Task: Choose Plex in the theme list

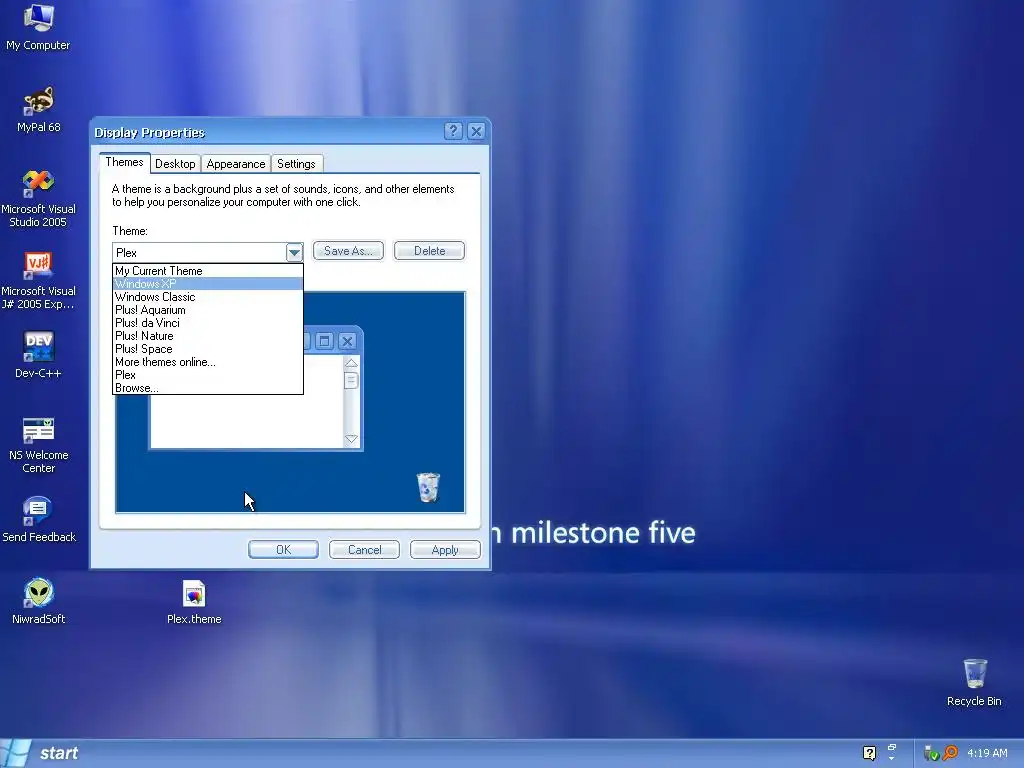Action: [208, 375]
